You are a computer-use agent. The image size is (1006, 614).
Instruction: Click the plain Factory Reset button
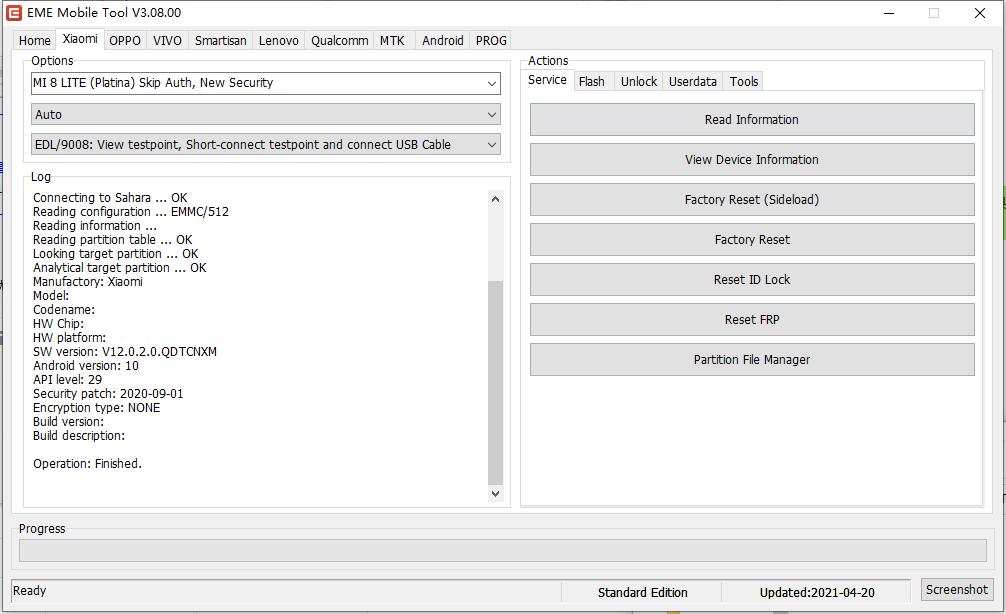(752, 240)
